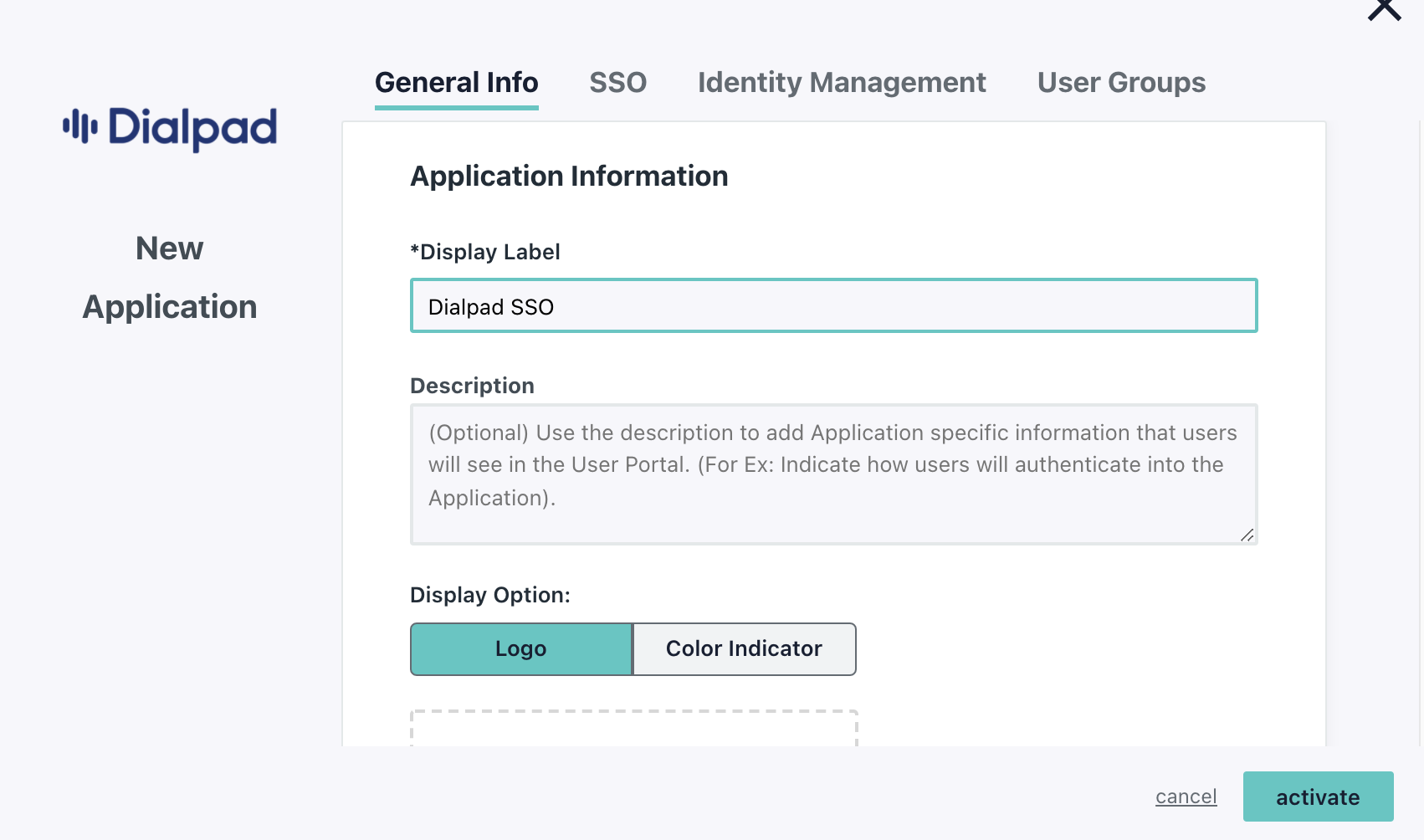Click the Display Option label

(490, 595)
